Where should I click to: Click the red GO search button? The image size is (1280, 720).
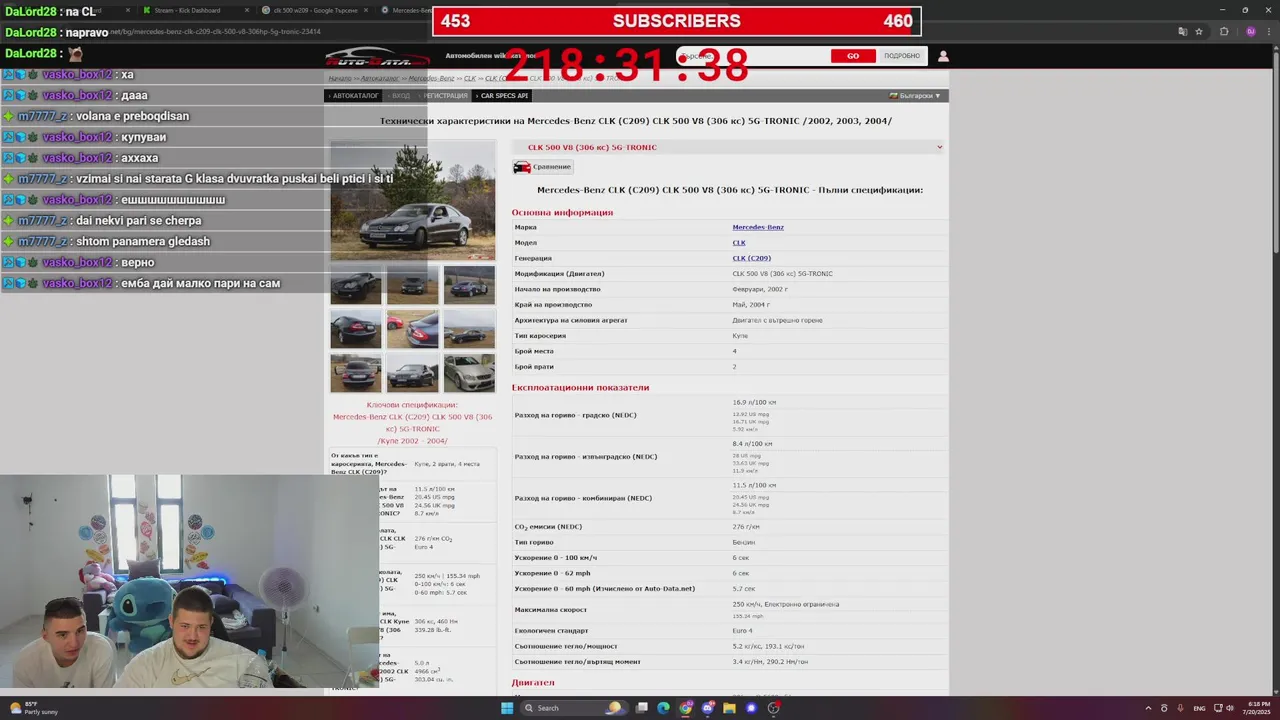853,56
